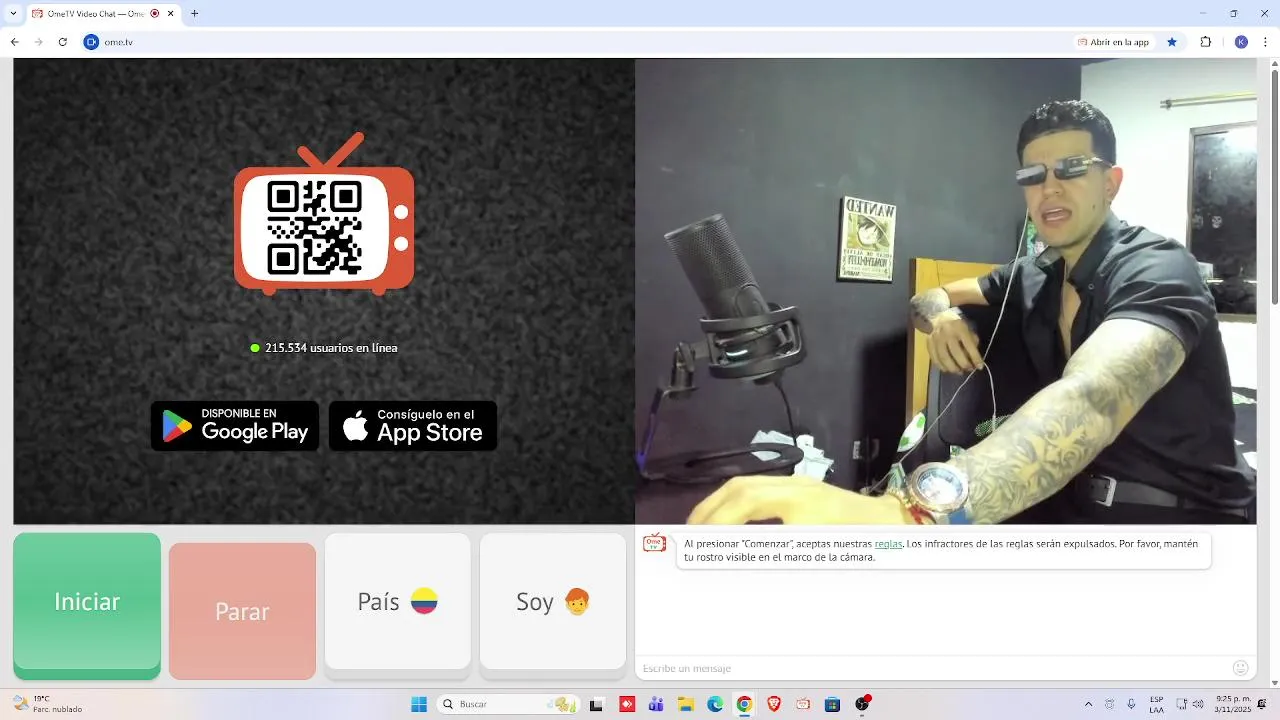The image size is (1280, 720).
Task: Click the OmeTV QR code television logo
Action: (324, 214)
